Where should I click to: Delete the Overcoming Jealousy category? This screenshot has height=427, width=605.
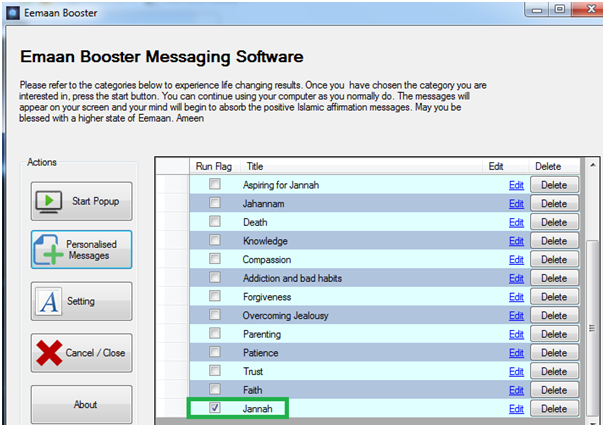552,315
